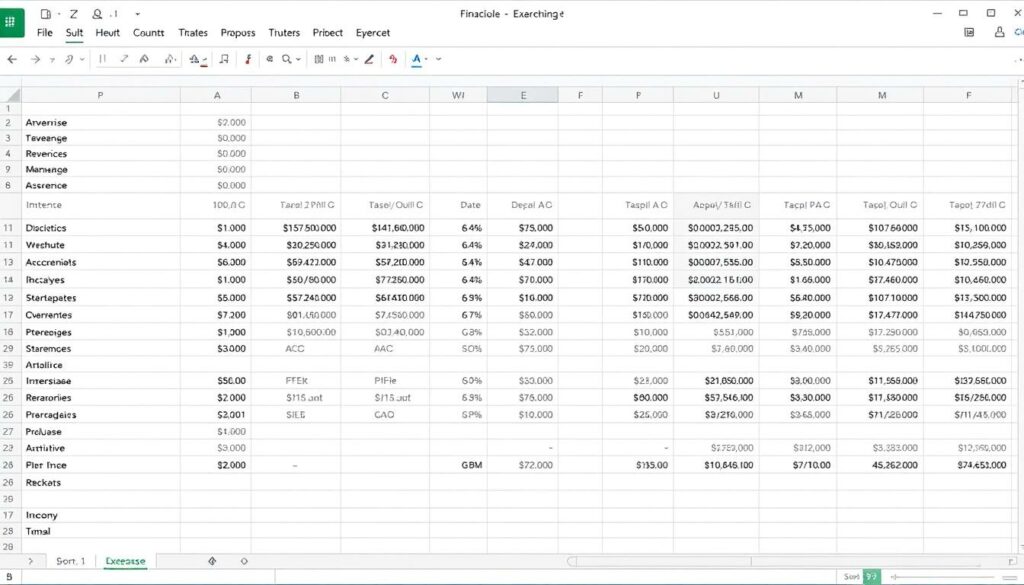Click the person icon in the title bar
This screenshot has height=585, width=1024.
point(97,14)
